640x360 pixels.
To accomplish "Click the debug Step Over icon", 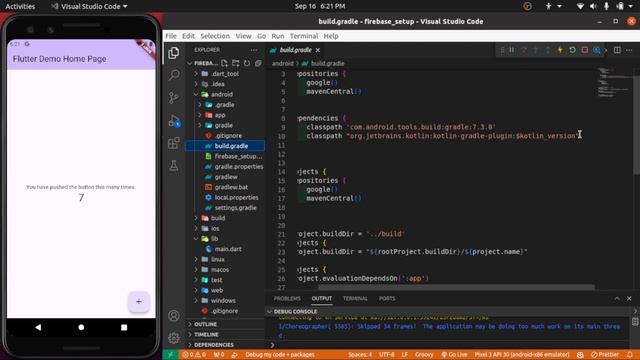I will click(524, 50).
